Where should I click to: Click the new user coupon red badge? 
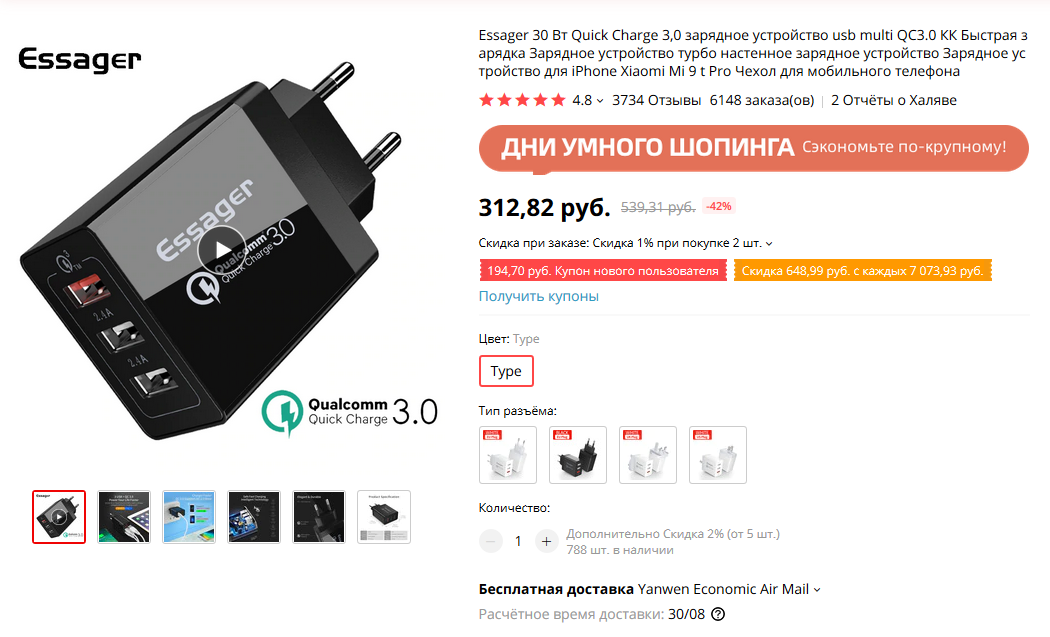coord(603,271)
